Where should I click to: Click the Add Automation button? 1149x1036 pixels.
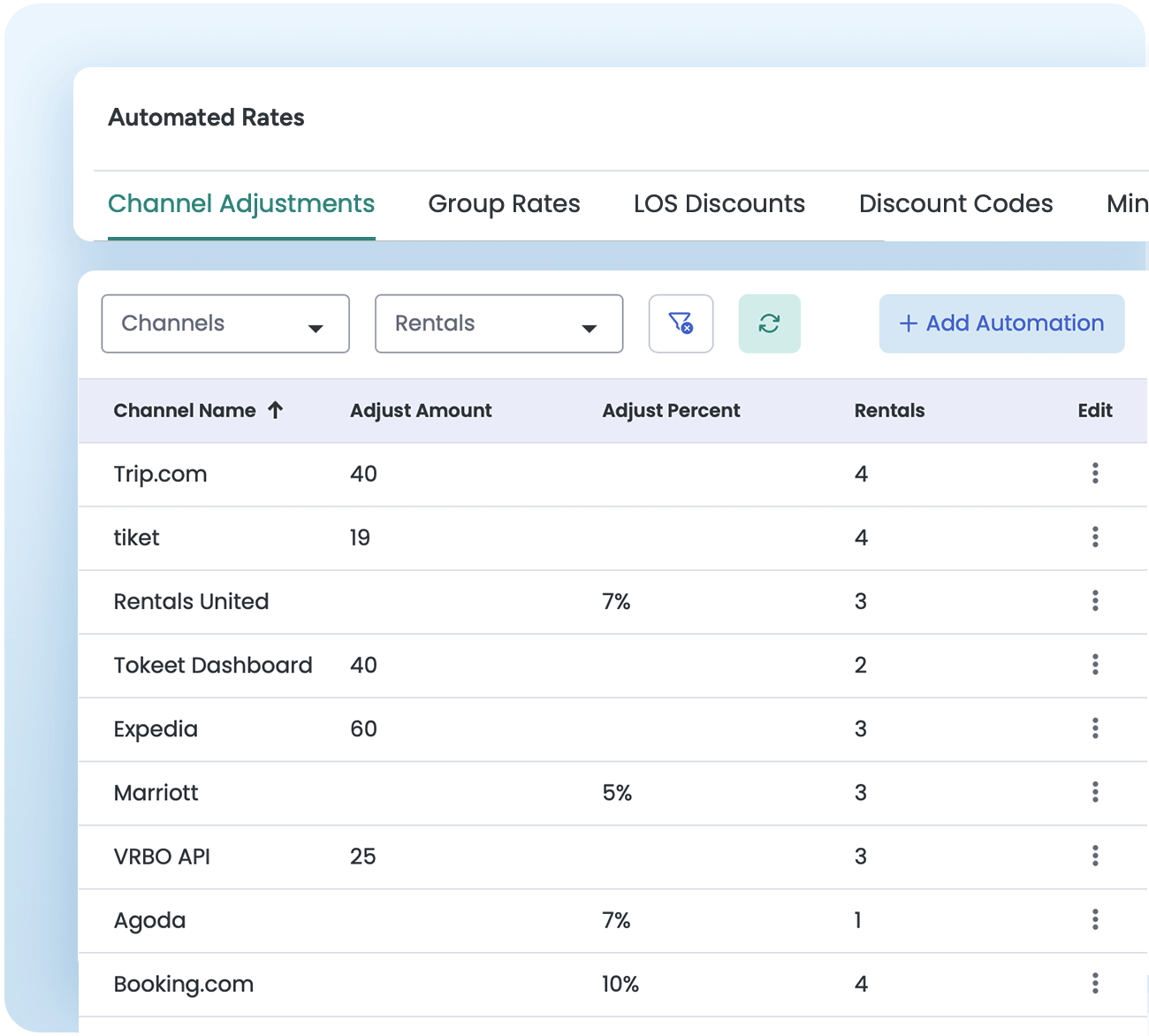[1001, 324]
